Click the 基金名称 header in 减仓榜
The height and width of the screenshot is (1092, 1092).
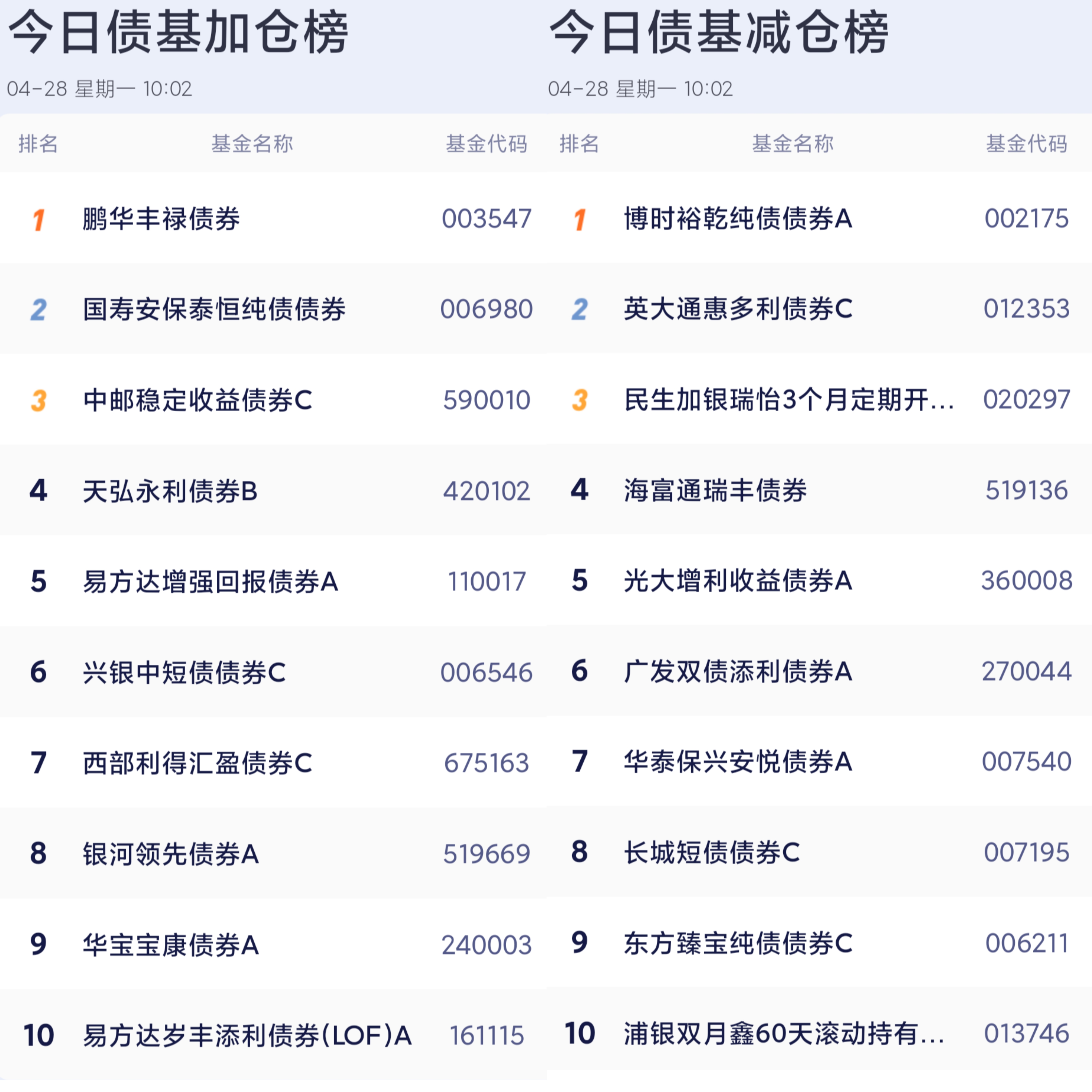[x=792, y=144]
